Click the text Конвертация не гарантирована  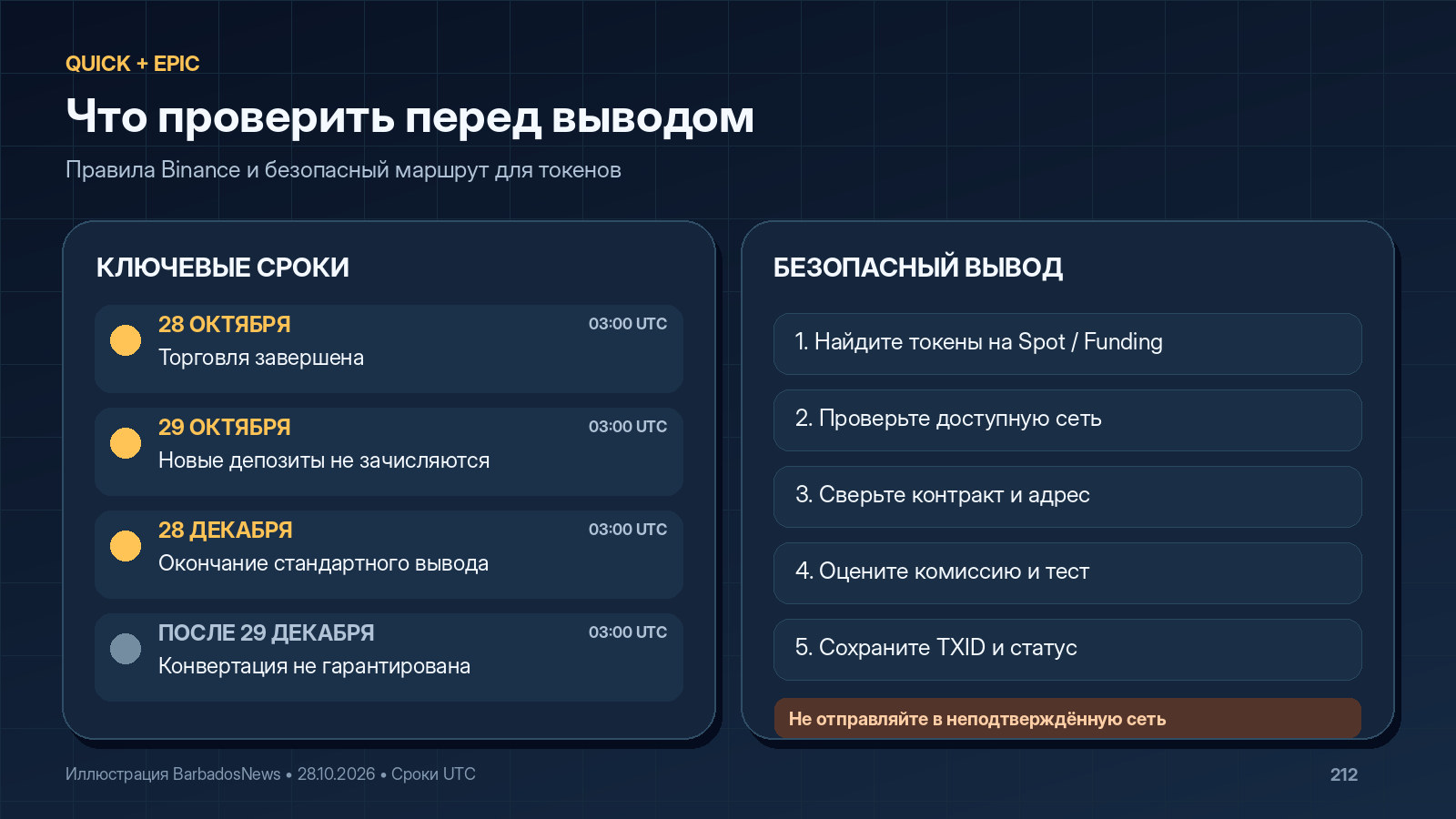(x=314, y=666)
